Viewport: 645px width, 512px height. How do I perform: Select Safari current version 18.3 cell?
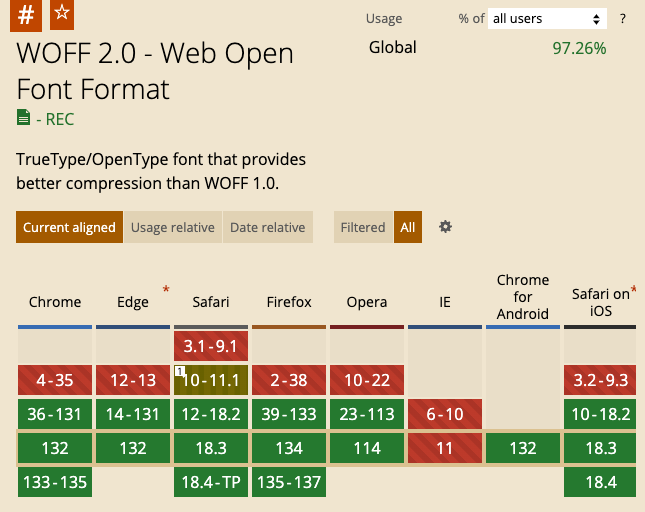211,448
